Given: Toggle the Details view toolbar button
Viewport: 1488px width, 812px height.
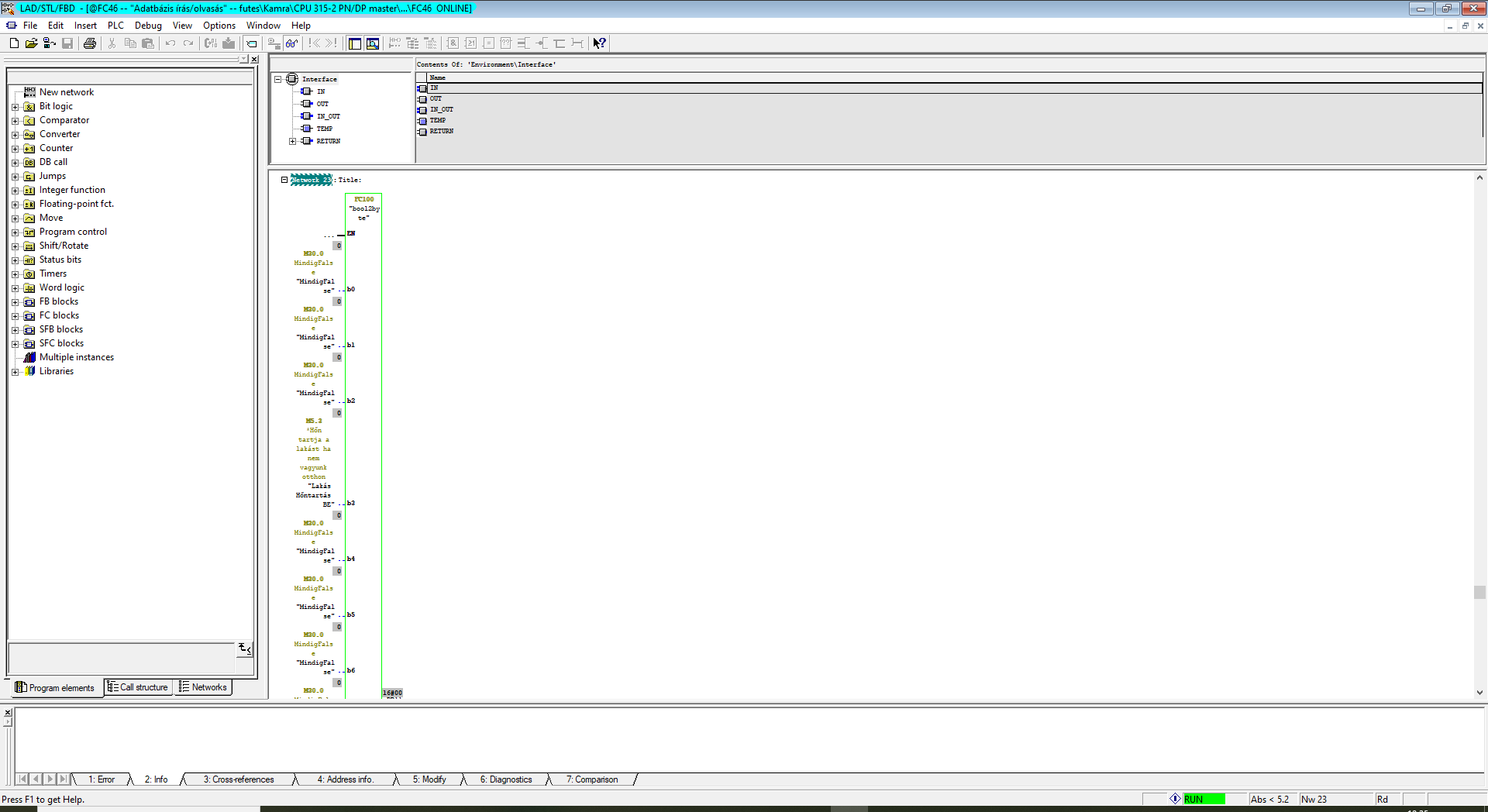Looking at the screenshot, I should [x=373, y=43].
